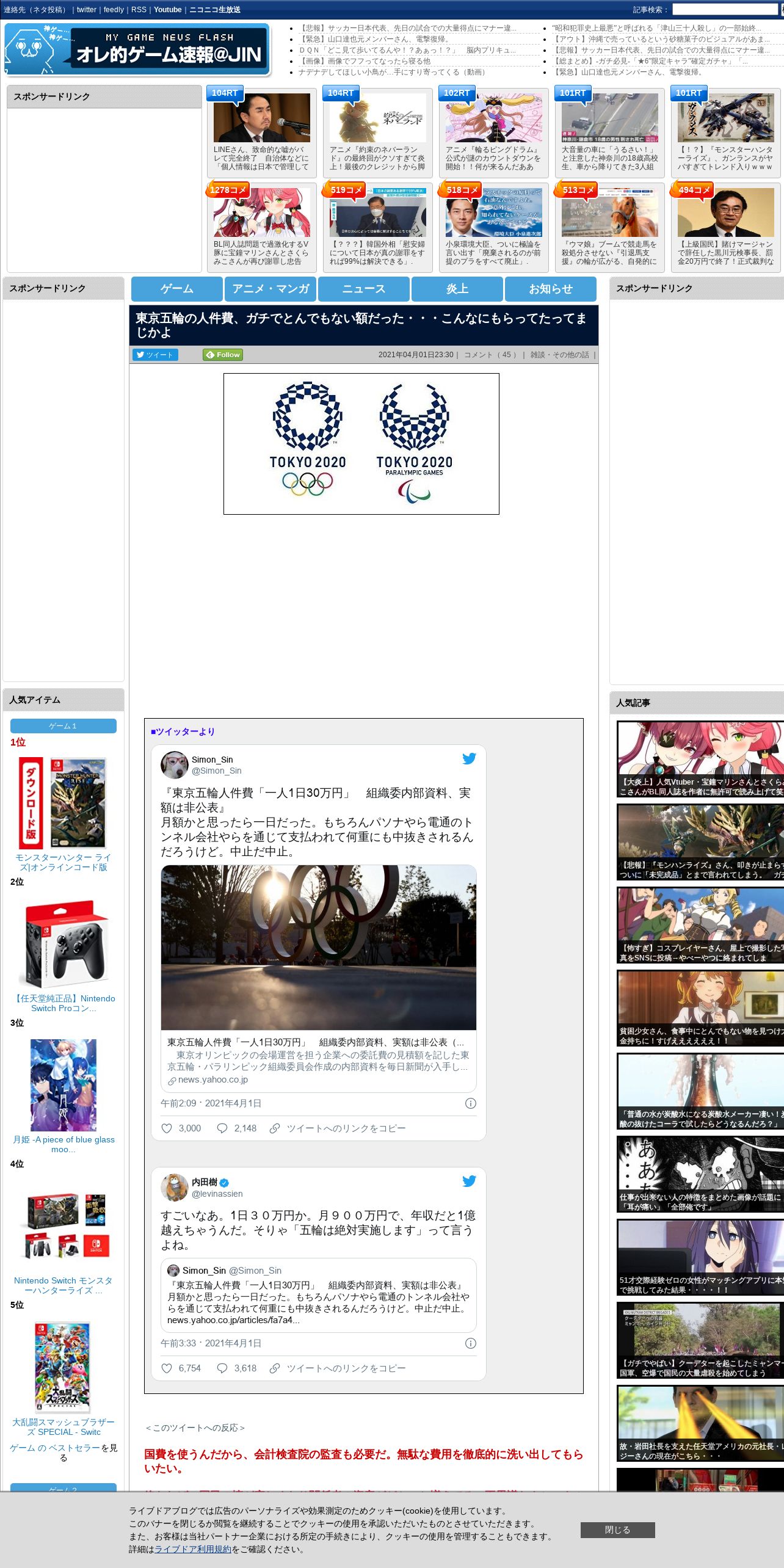
Task: Open popular article 【怖すぎ】コスプレイヤー
Action: click(700, 925)
